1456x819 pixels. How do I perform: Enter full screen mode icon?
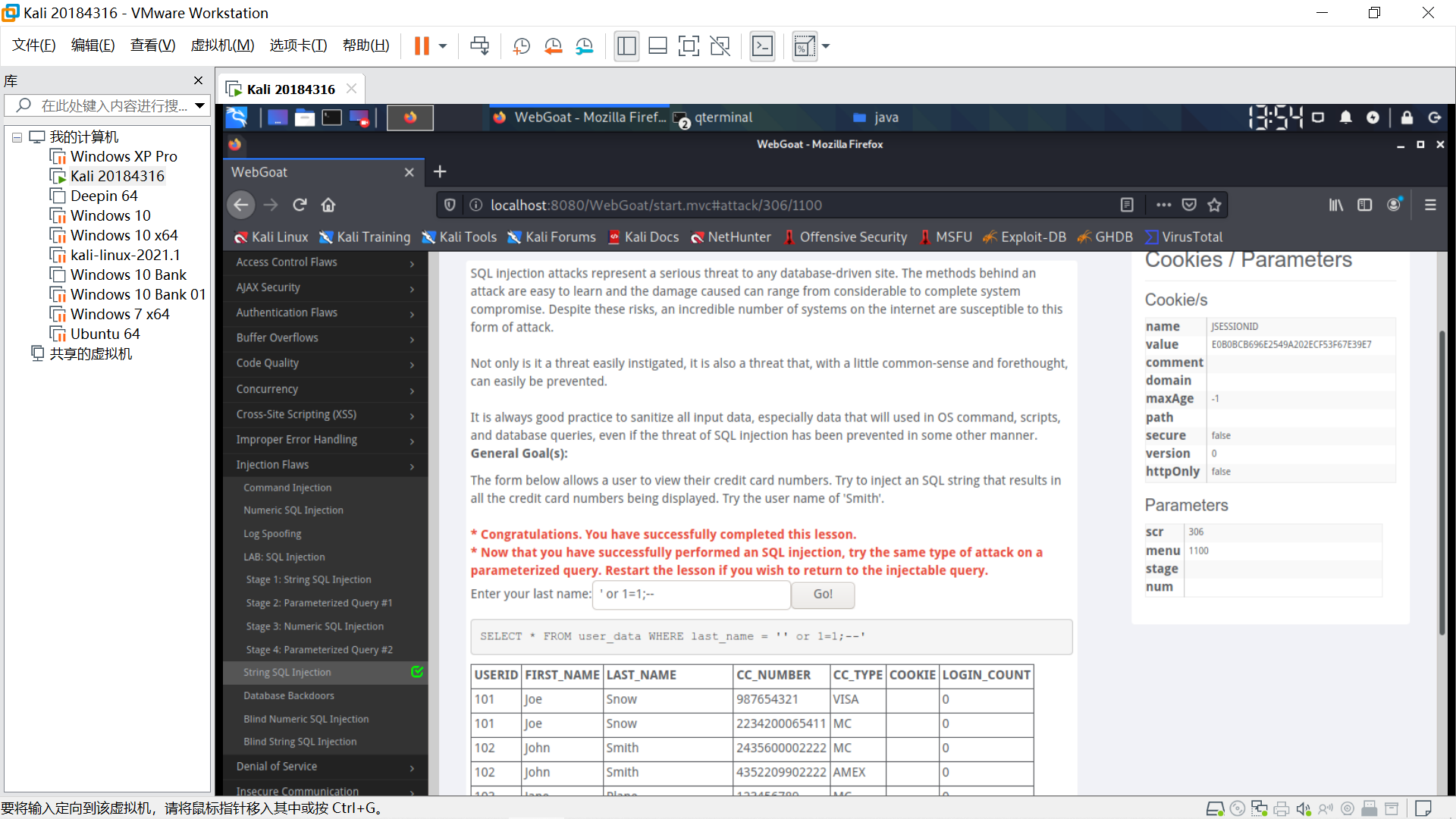pos(688,46)
